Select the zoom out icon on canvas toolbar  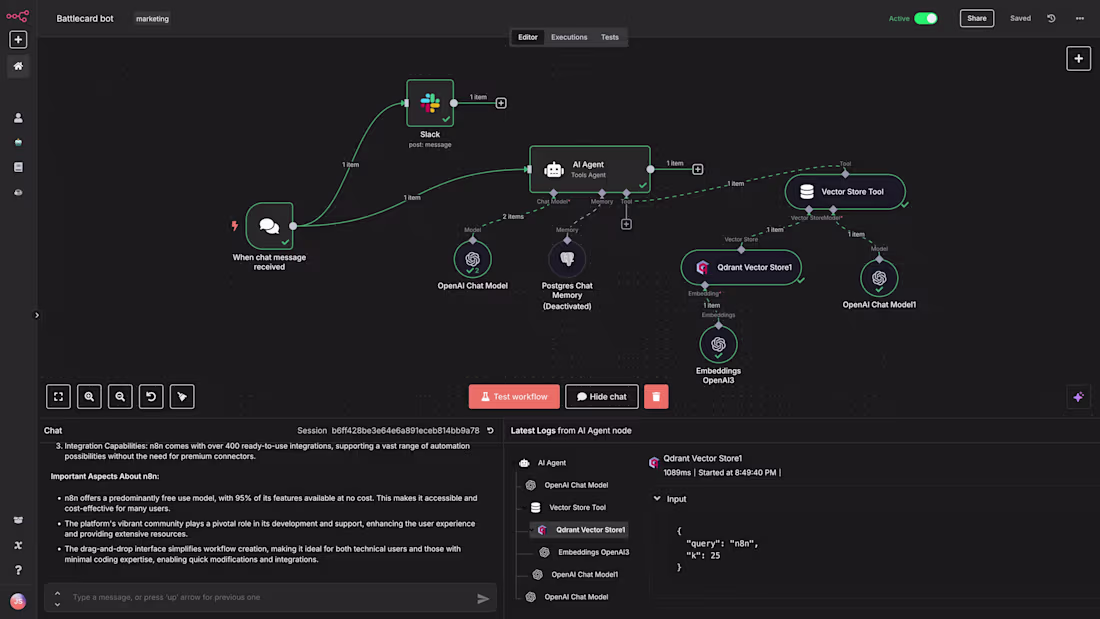coord(119,396)
